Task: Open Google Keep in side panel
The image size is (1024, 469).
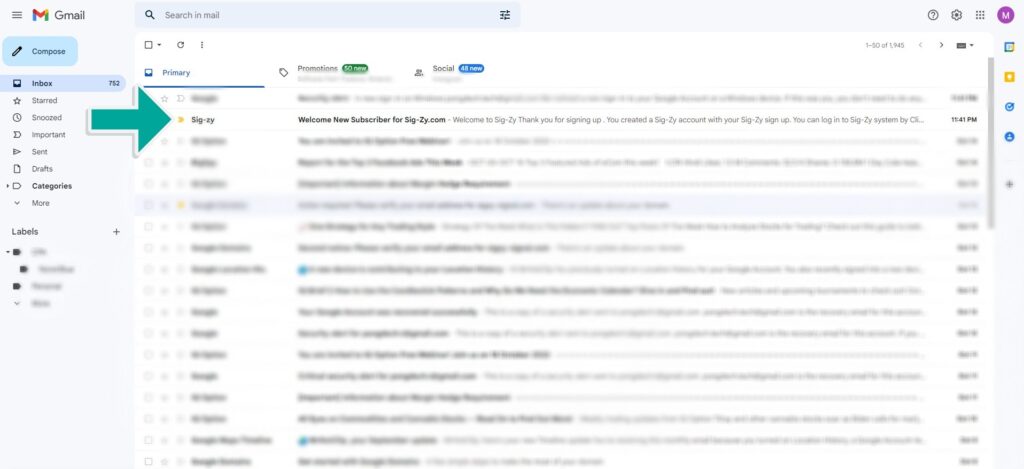Action: click(x=1009, y=76)
